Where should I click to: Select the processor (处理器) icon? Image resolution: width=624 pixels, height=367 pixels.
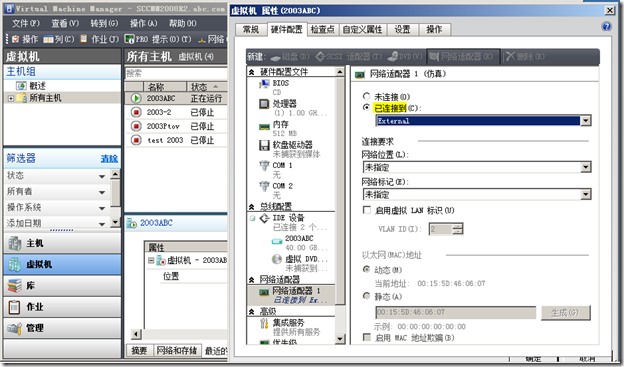[264, 104]
